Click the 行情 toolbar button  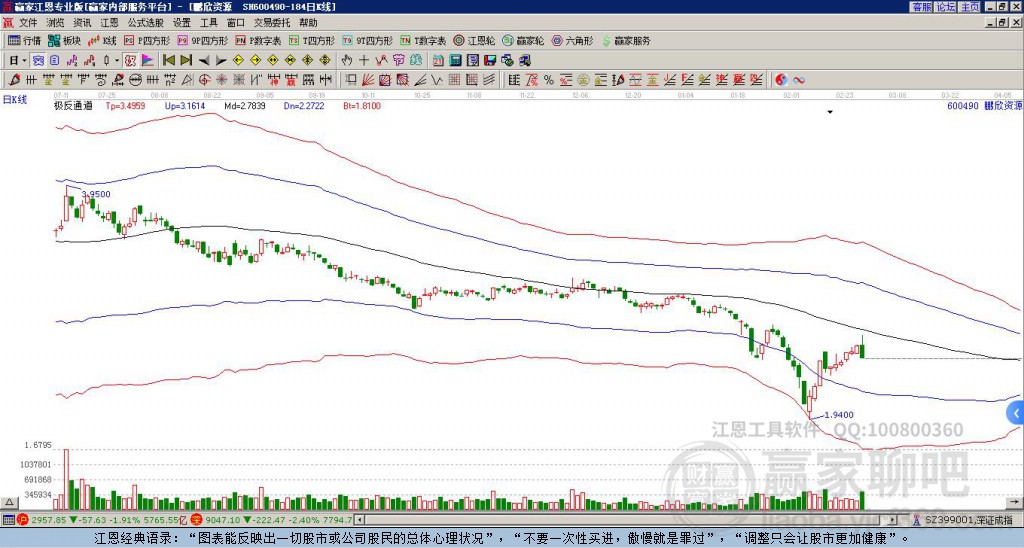pos(24,40)
